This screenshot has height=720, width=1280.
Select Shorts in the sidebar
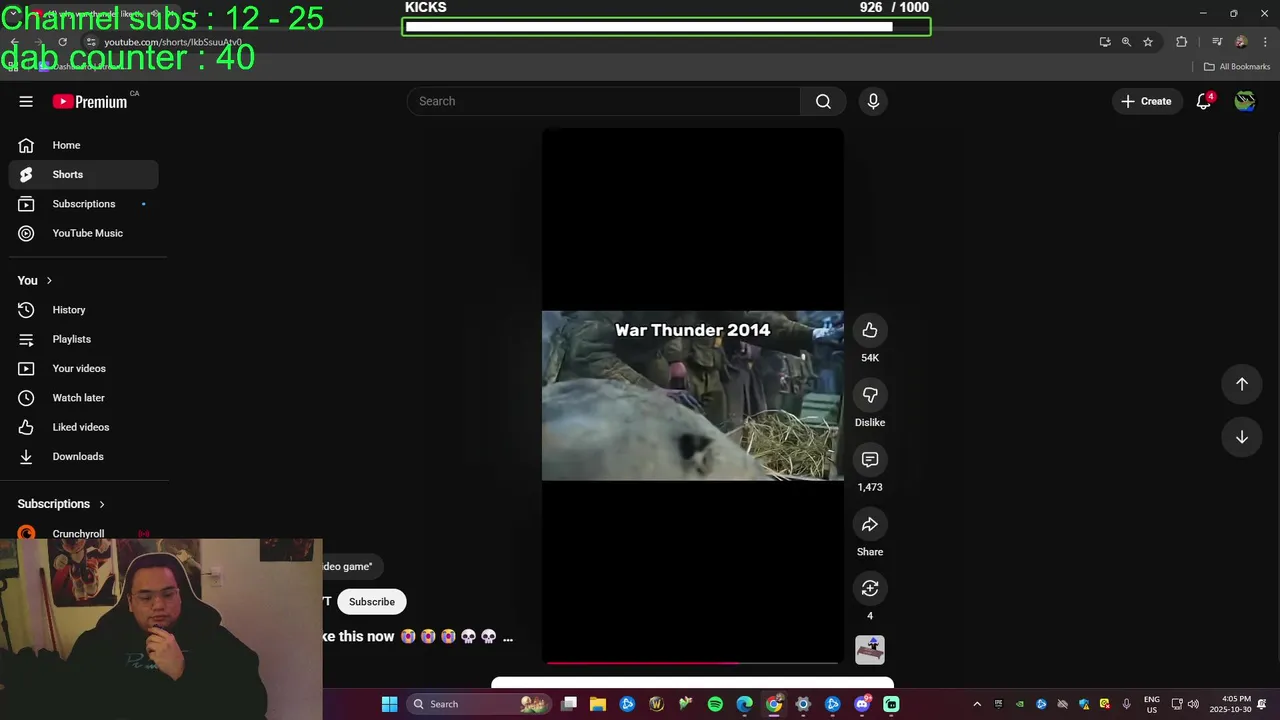84,174
